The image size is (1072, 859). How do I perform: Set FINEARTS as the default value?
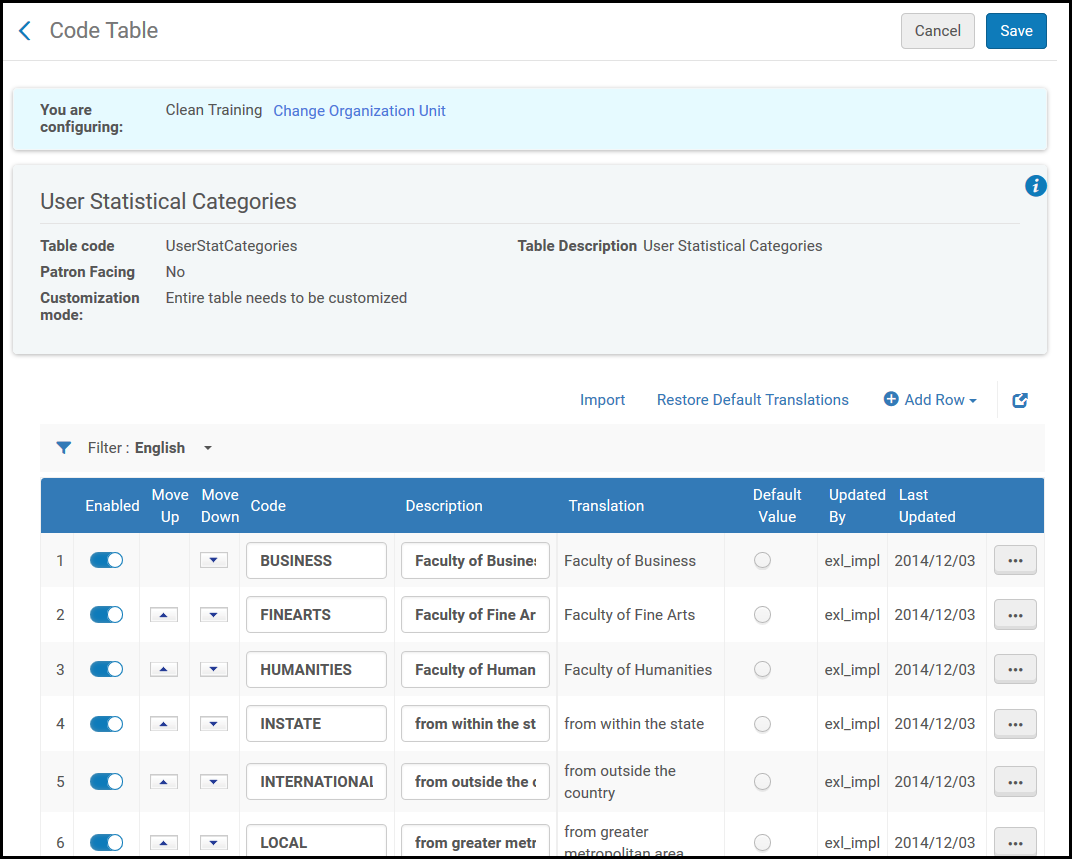[762, 615]
